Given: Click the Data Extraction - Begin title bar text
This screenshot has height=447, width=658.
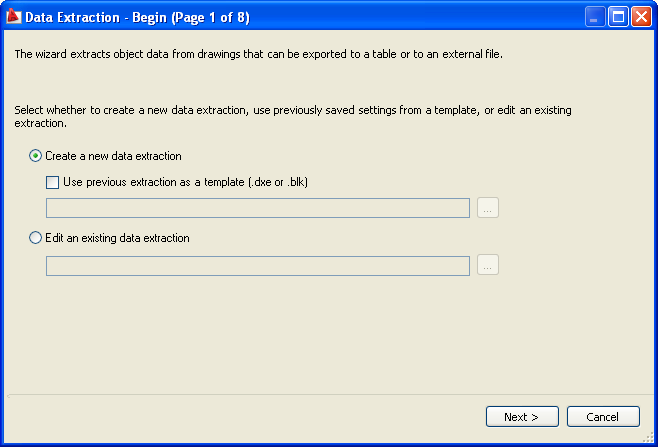Looking at the screenshot, I should pyautogui.click(x=137, y=17).
